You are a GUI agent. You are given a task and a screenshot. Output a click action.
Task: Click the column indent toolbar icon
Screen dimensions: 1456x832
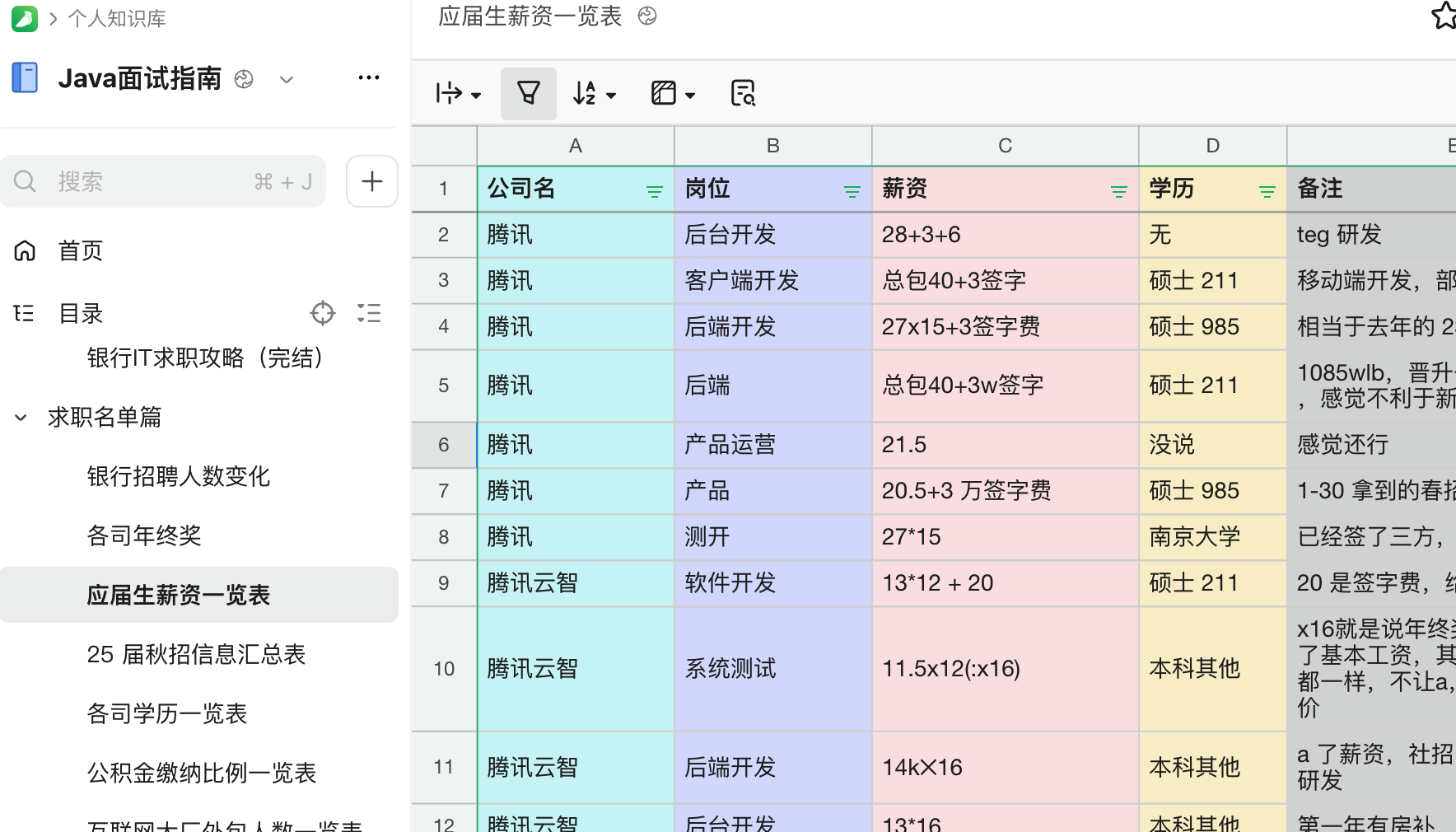point(458,93)
